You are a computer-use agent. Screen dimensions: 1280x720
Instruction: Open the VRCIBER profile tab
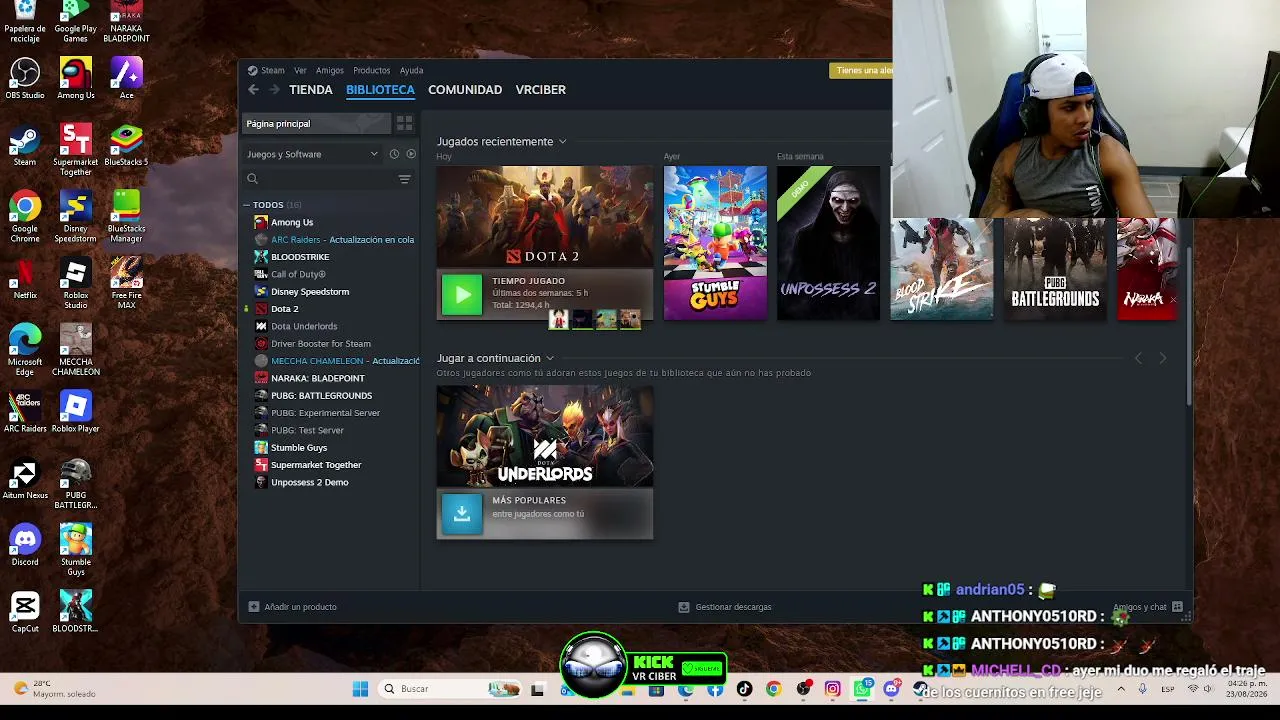[x=541, y=90]
